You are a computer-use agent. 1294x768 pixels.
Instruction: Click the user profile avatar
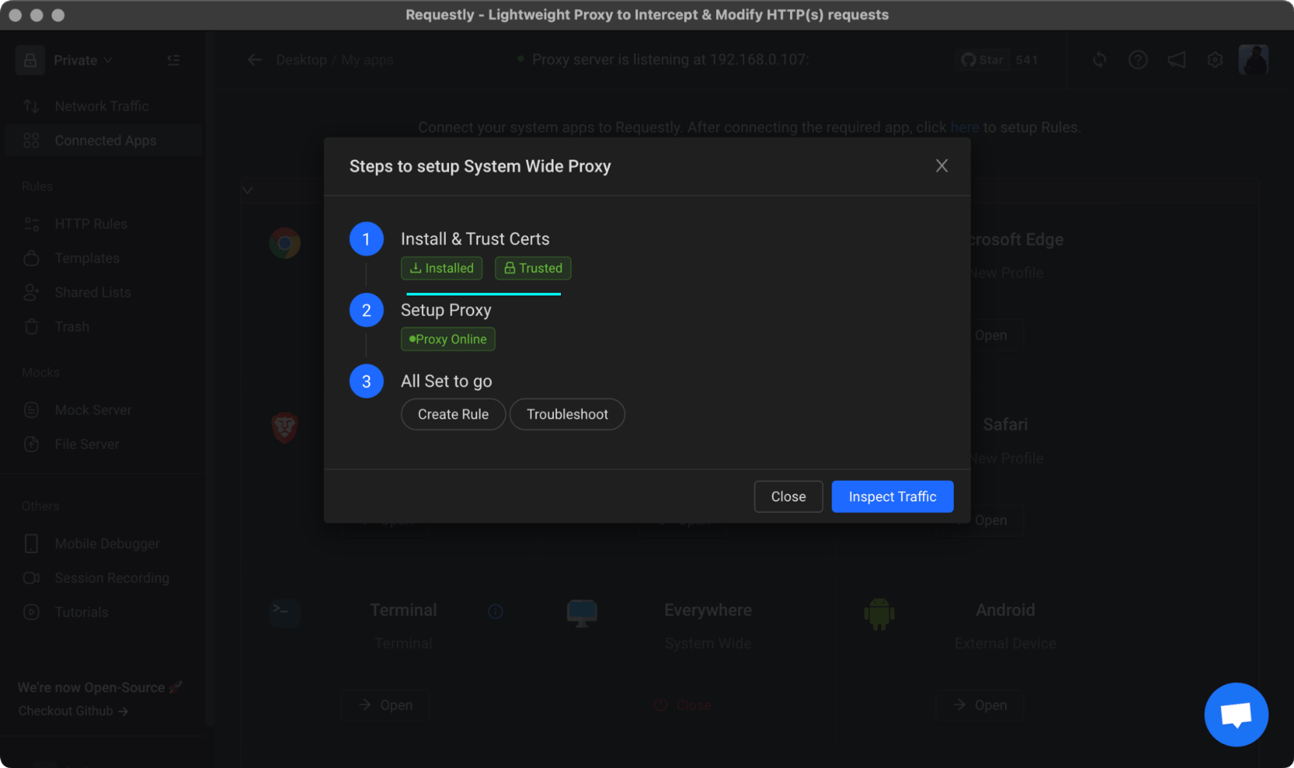tap(1253, 60)
